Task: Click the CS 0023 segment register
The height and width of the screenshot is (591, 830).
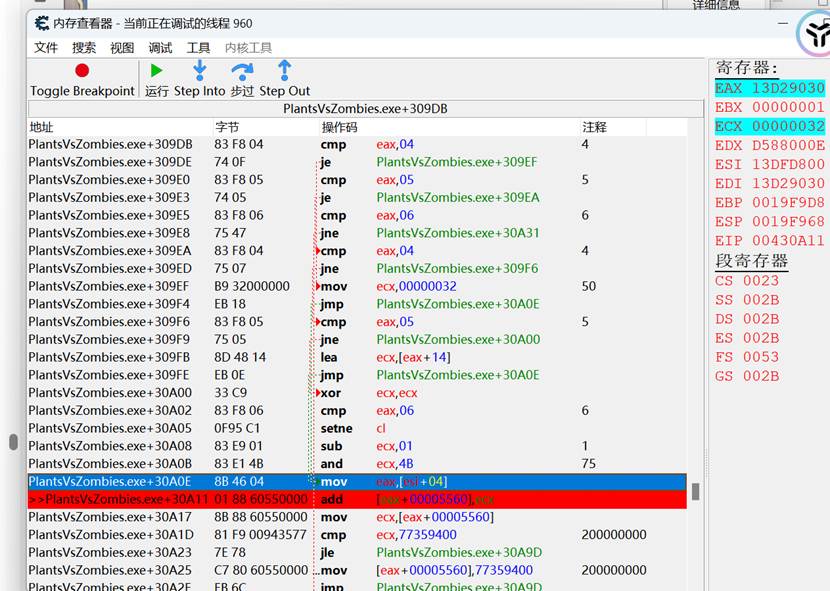Action: pyautogui.click(x=747, y=281)
